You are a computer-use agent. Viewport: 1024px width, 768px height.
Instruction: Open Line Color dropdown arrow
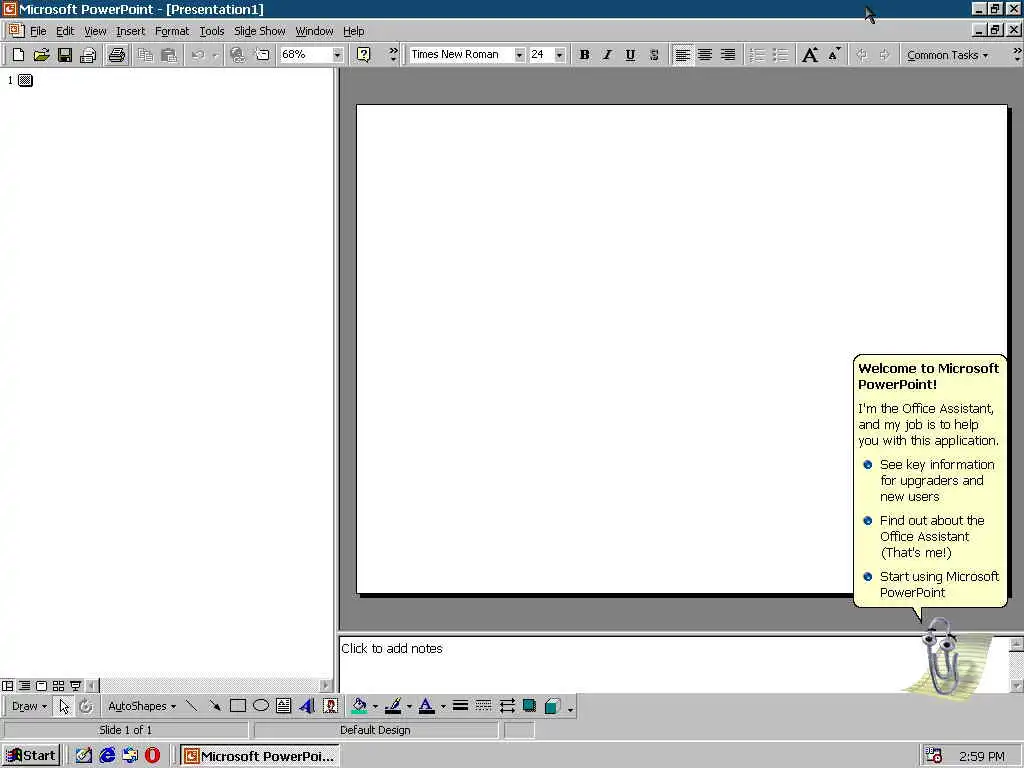coord(409,706)
